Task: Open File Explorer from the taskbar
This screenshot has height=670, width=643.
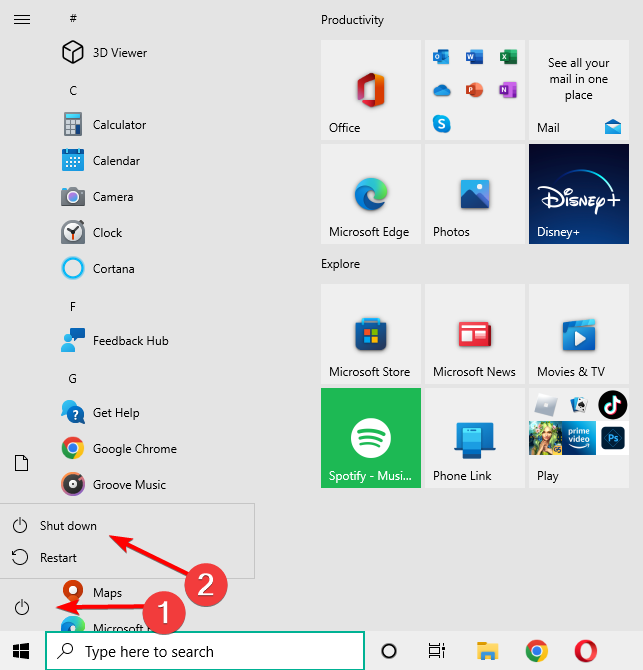Action: pos(487,651)
